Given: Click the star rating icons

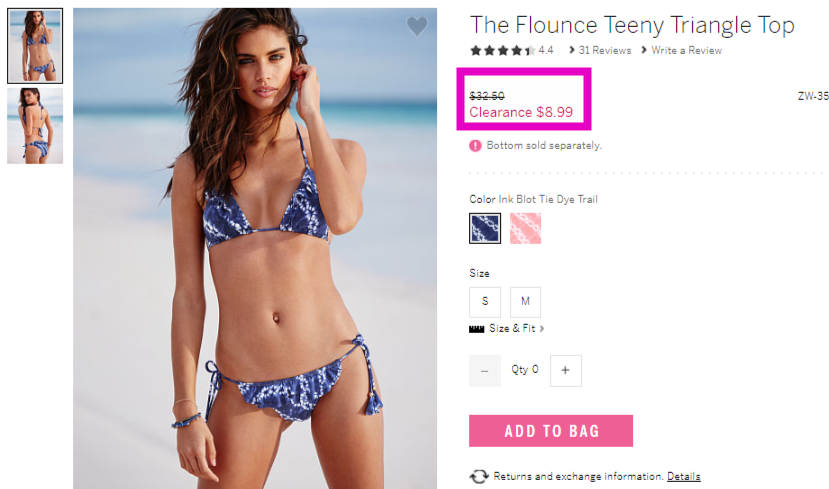Looking at the screenshot, I should 502,51.
